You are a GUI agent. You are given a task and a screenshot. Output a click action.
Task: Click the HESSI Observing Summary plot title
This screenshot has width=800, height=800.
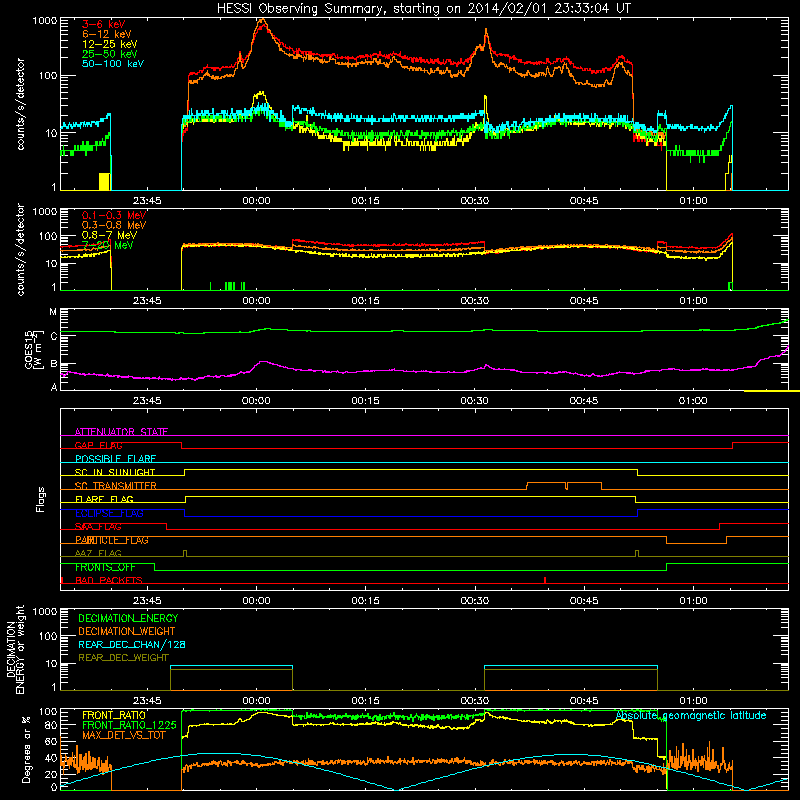pyautogui.click(x=424, y=9)
